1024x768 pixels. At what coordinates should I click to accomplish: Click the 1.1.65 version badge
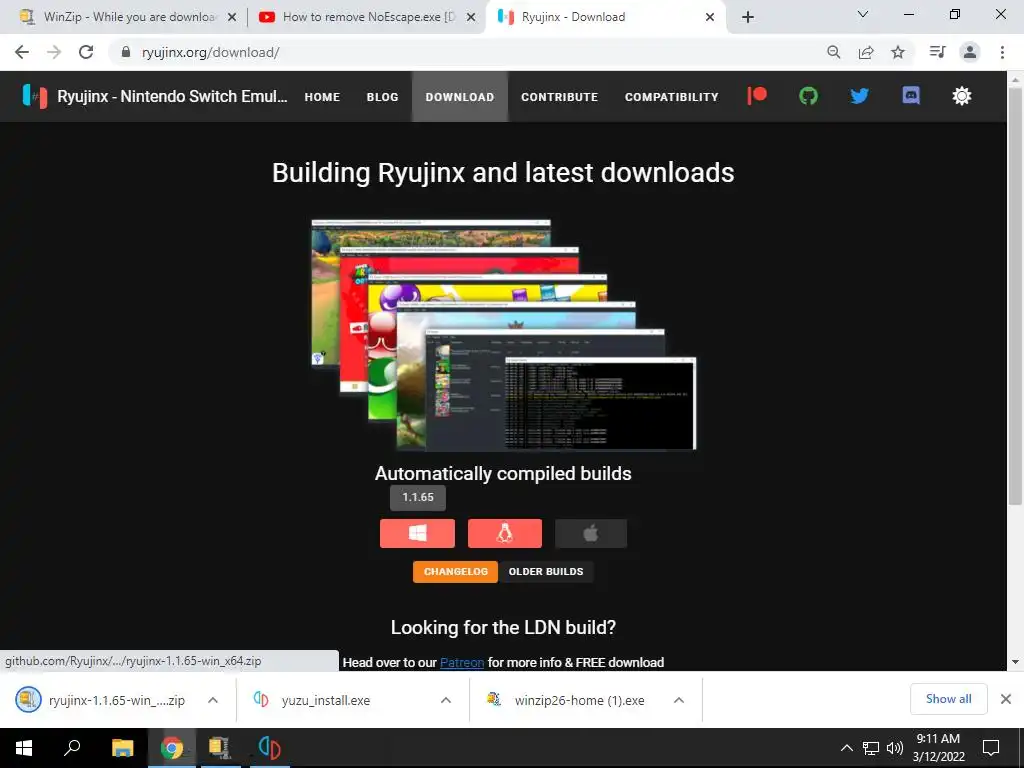(x=418, y=498)
